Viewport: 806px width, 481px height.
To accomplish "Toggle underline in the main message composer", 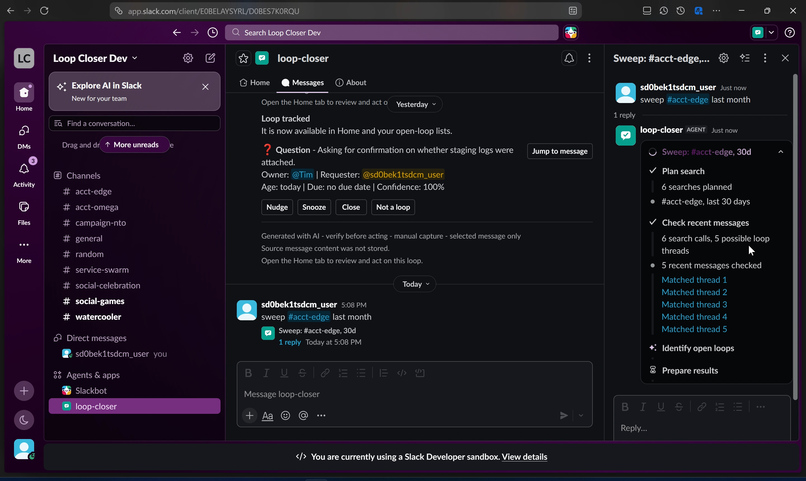I will pyautogui.click(x=284, y=373).
